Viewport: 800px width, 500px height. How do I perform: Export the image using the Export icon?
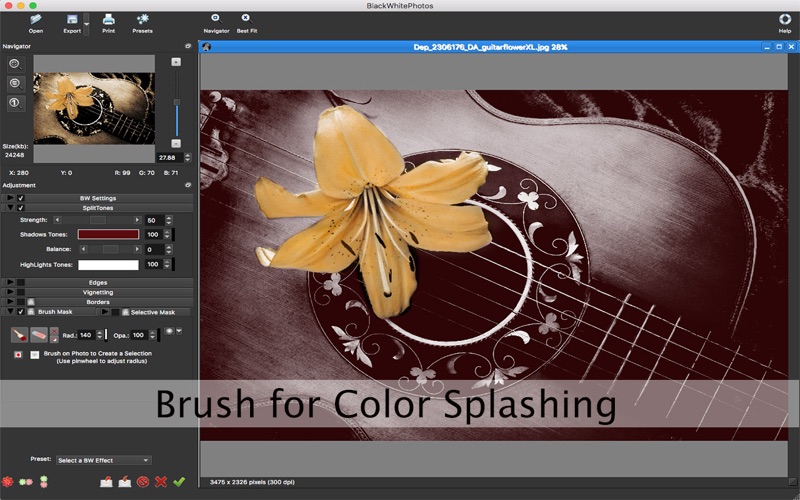click(72, 23)
